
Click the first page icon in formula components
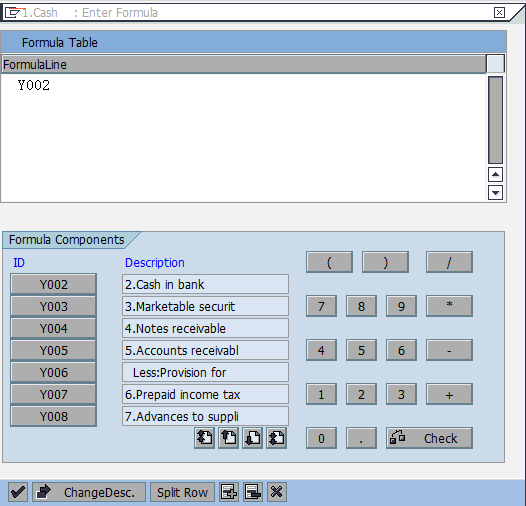(x=204, y=438)
